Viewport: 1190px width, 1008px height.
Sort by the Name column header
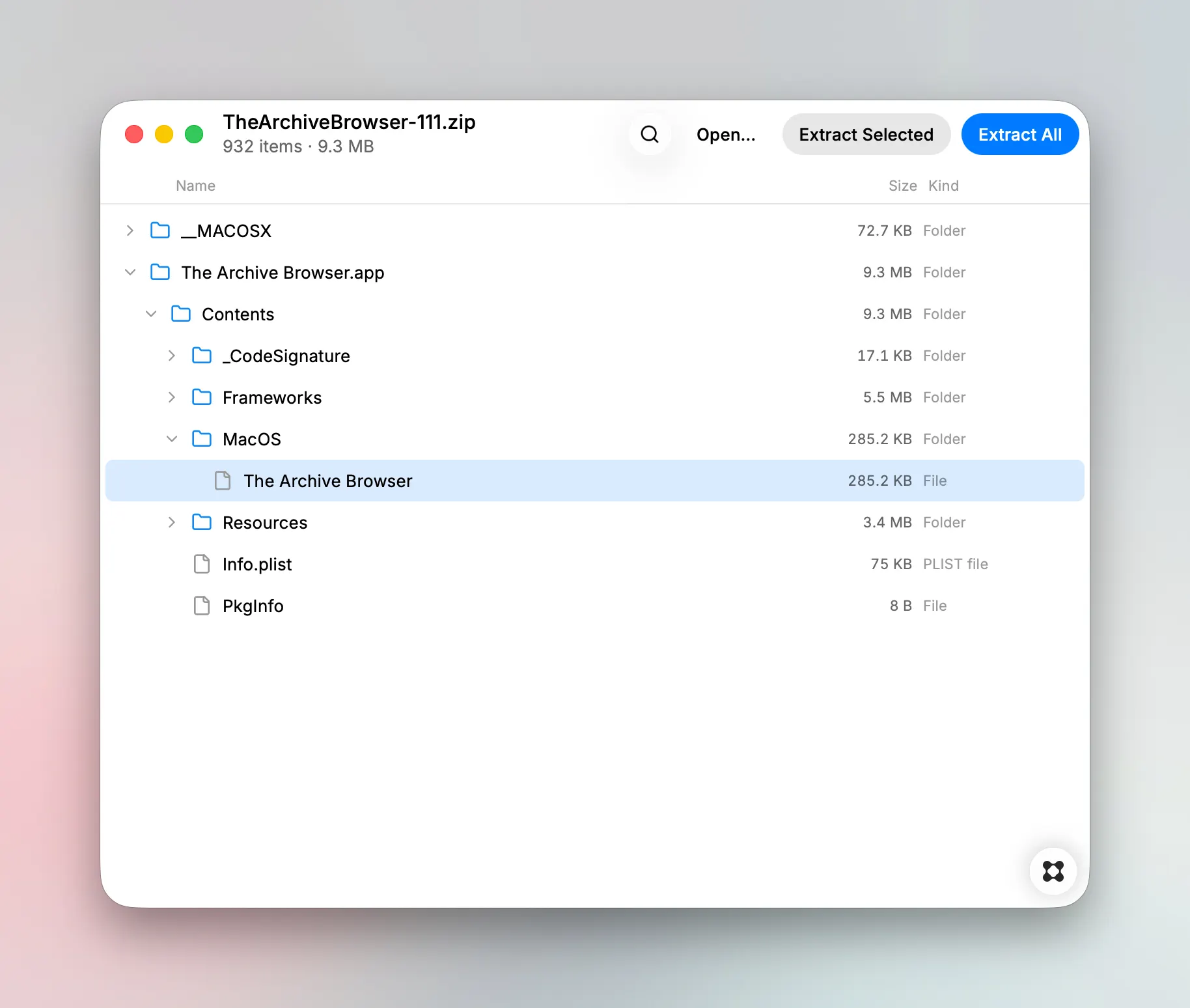pyautogui.click(x=195, y=186)
